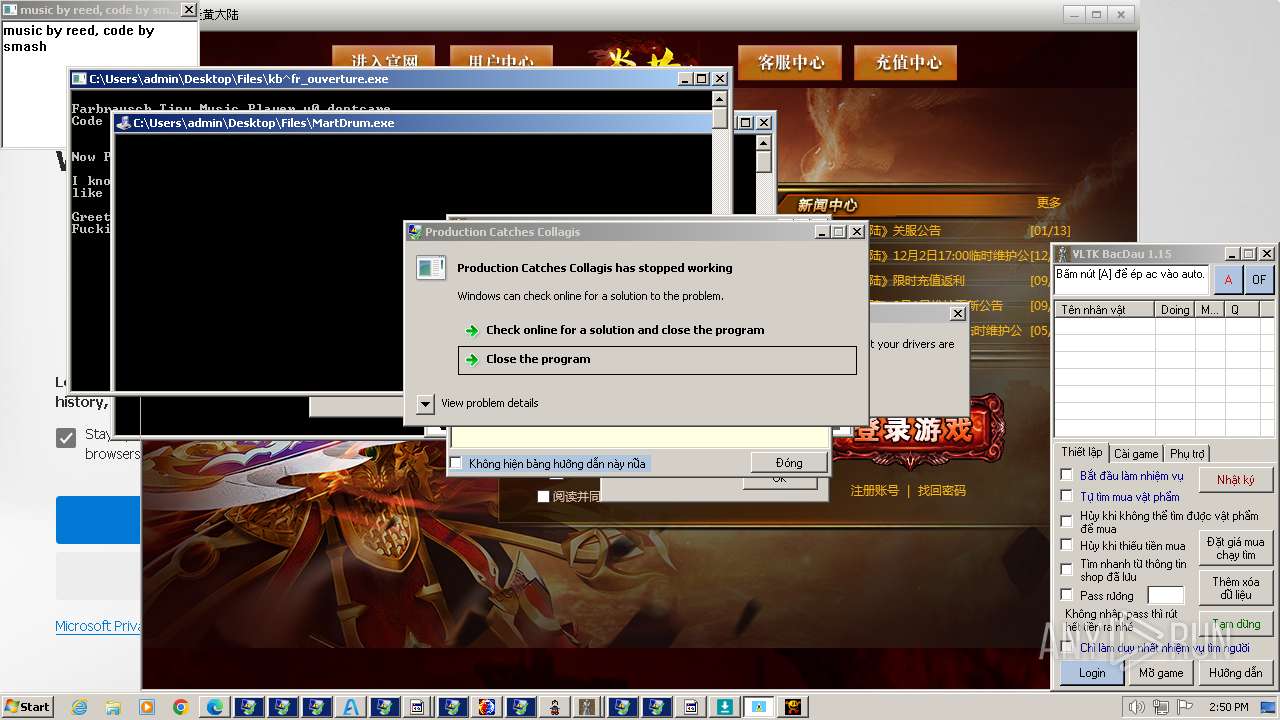Click 'Đặt giá mua chạy tìm' button

point(1236,548)
